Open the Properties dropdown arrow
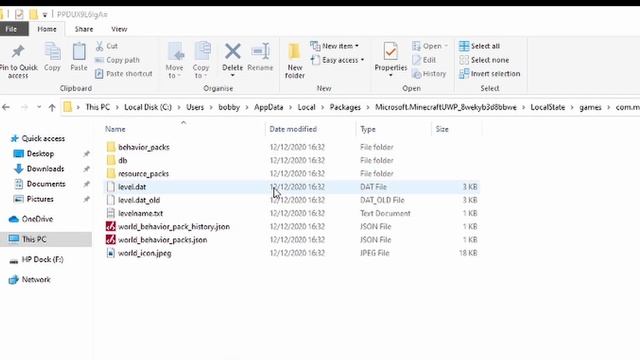 [x=391, y=76]
